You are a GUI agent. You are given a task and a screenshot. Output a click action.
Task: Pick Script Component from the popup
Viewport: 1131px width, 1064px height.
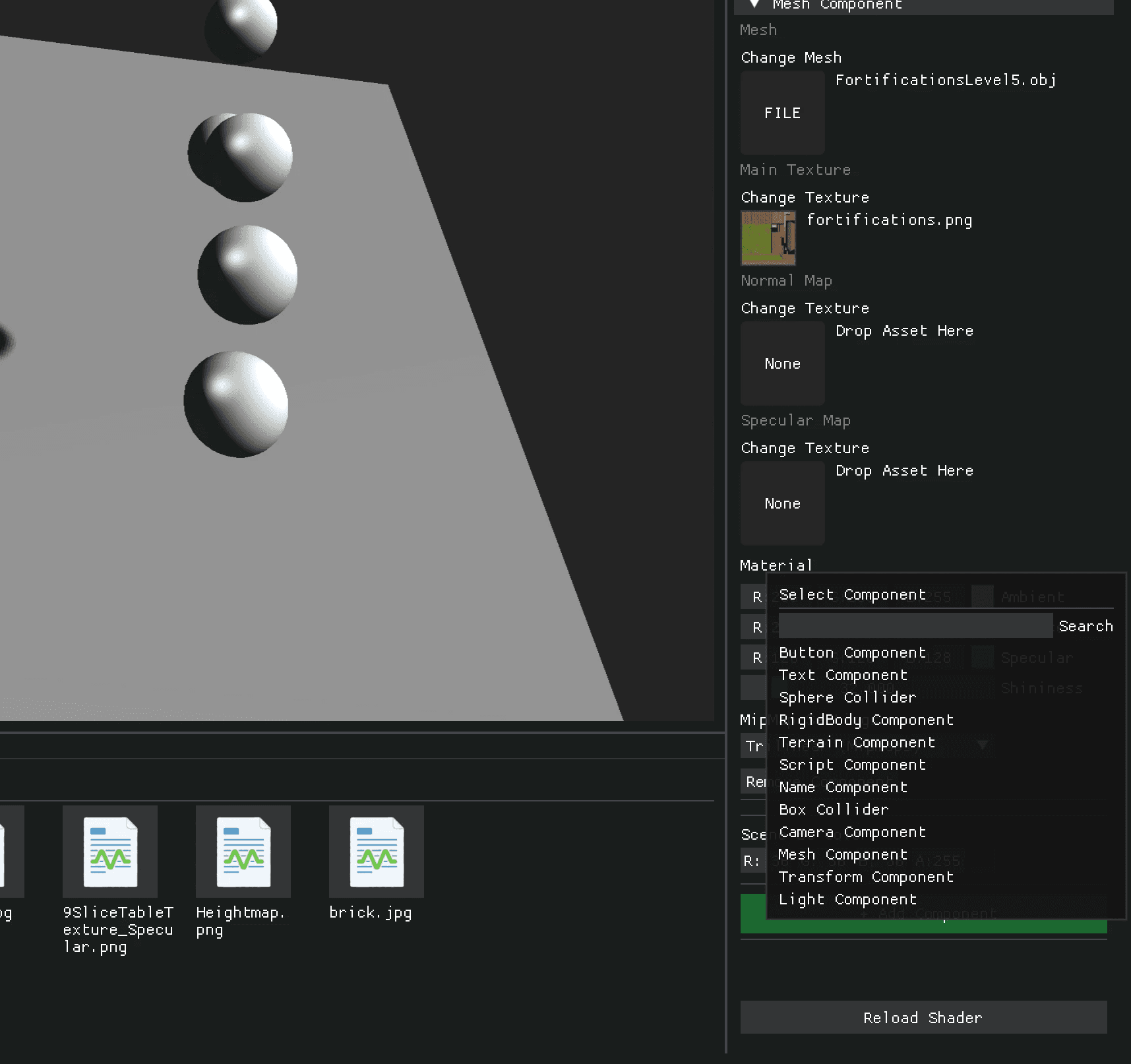point(852,765)
